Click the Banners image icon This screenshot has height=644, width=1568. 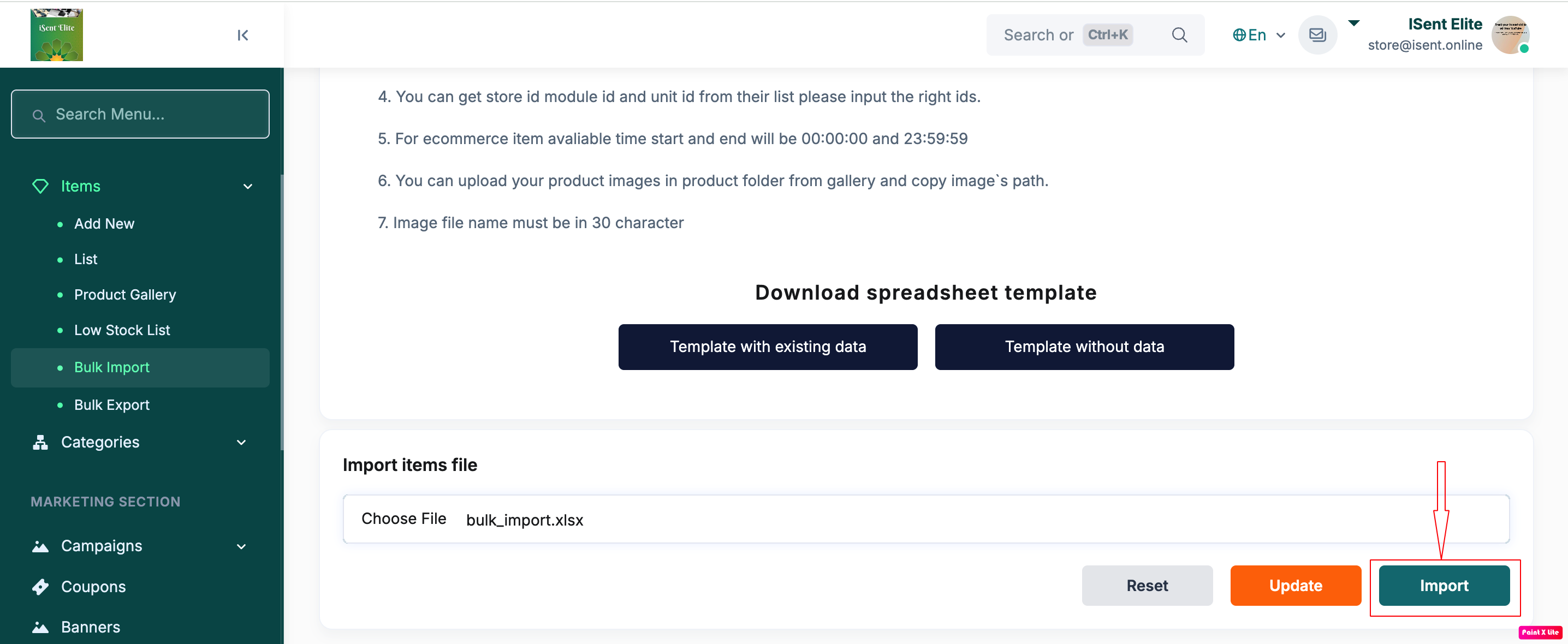coord(40,627)
